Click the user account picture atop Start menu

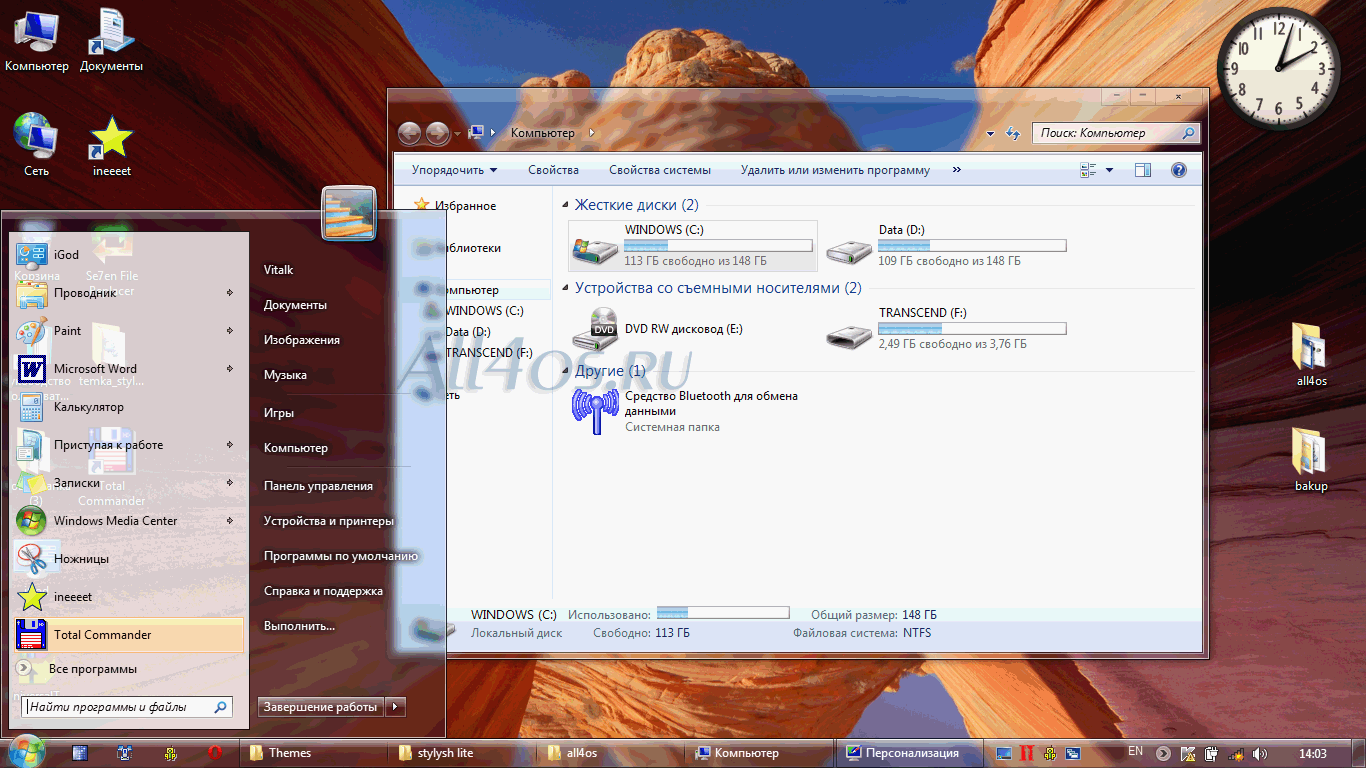pyautogui.click(x=349, y=213)
